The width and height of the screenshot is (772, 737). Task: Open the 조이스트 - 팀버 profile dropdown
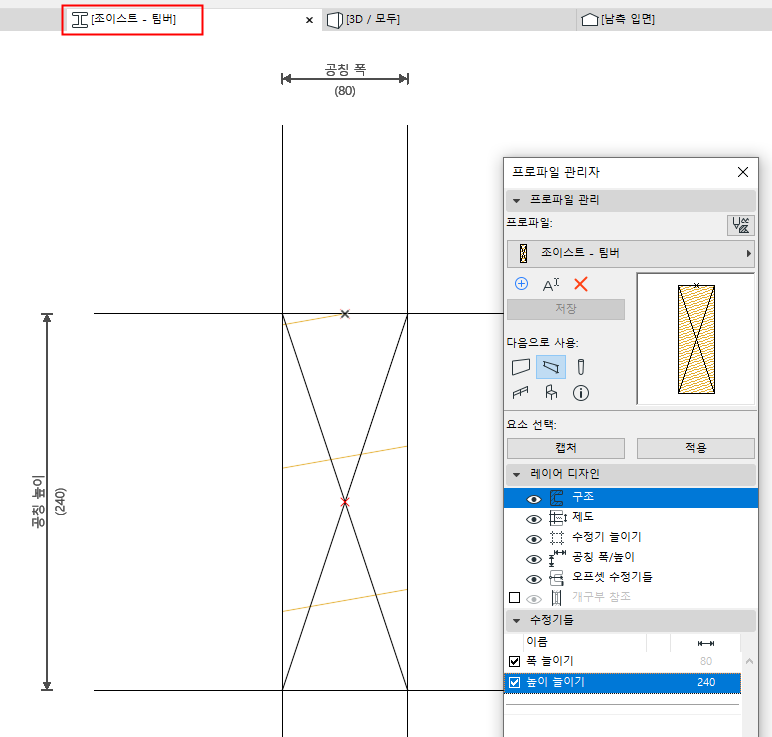[631, 254]
